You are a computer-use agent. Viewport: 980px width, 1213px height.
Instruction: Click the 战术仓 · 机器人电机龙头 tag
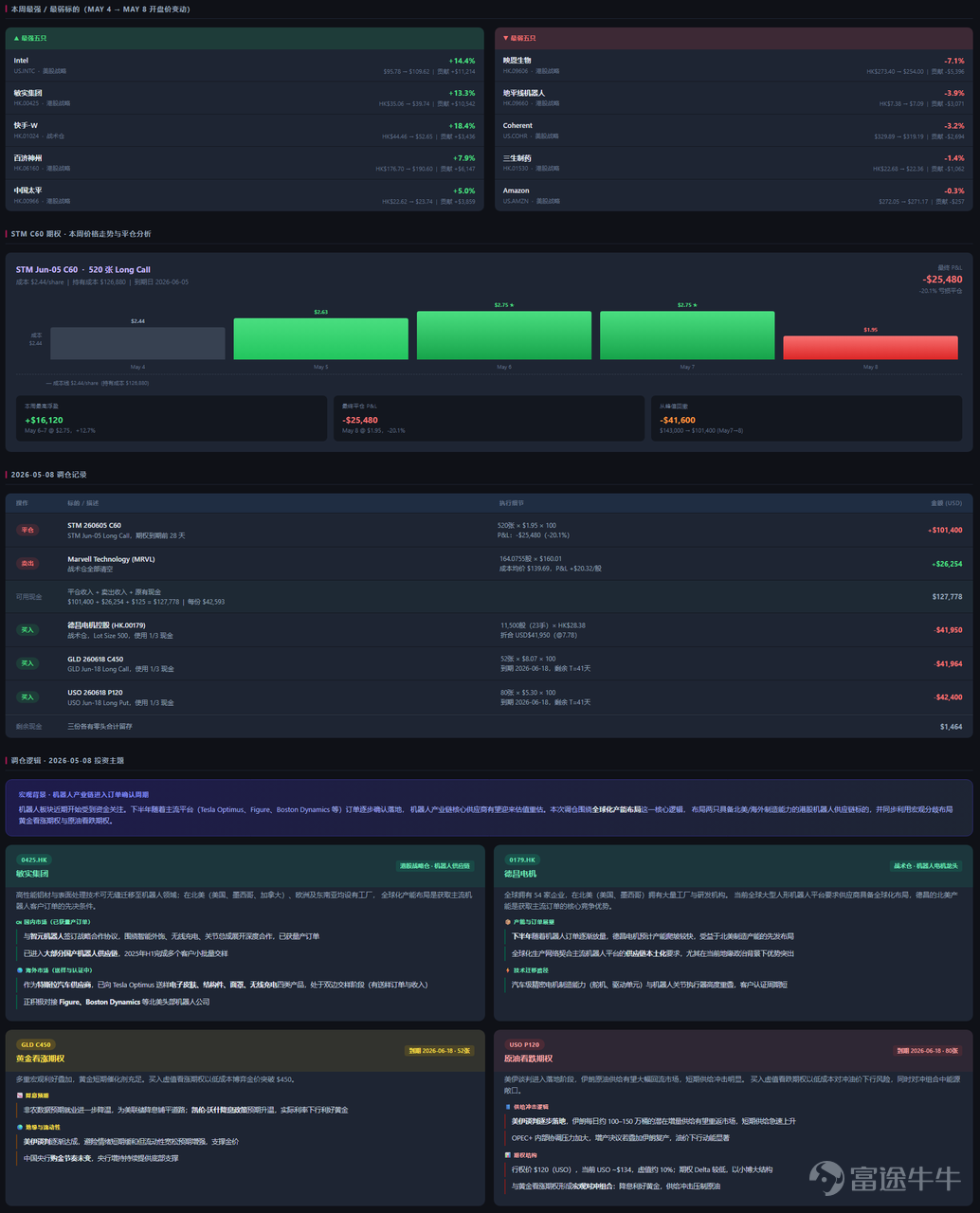click(x=927, y=866)
